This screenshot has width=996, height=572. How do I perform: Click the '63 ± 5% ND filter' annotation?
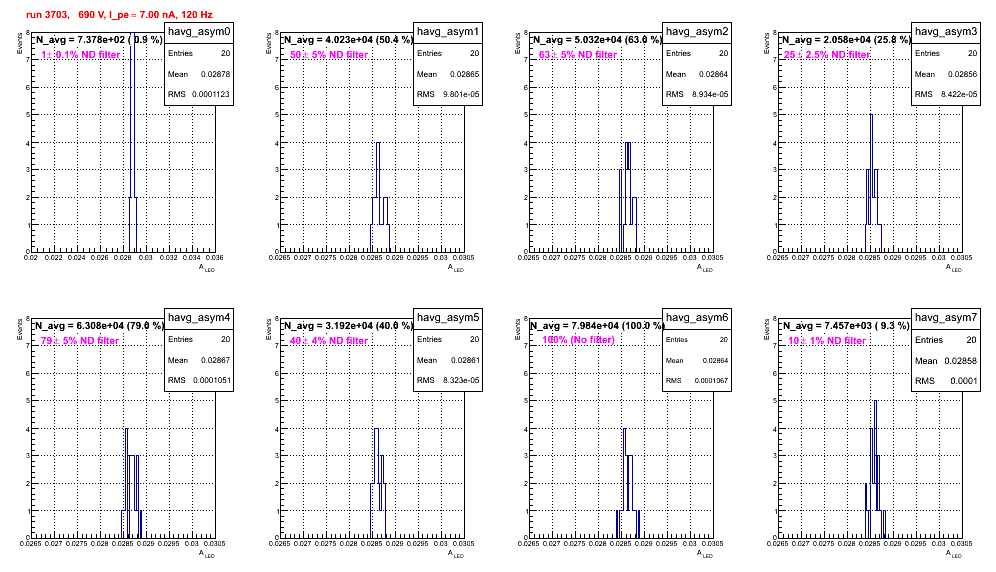pos(578,55)
